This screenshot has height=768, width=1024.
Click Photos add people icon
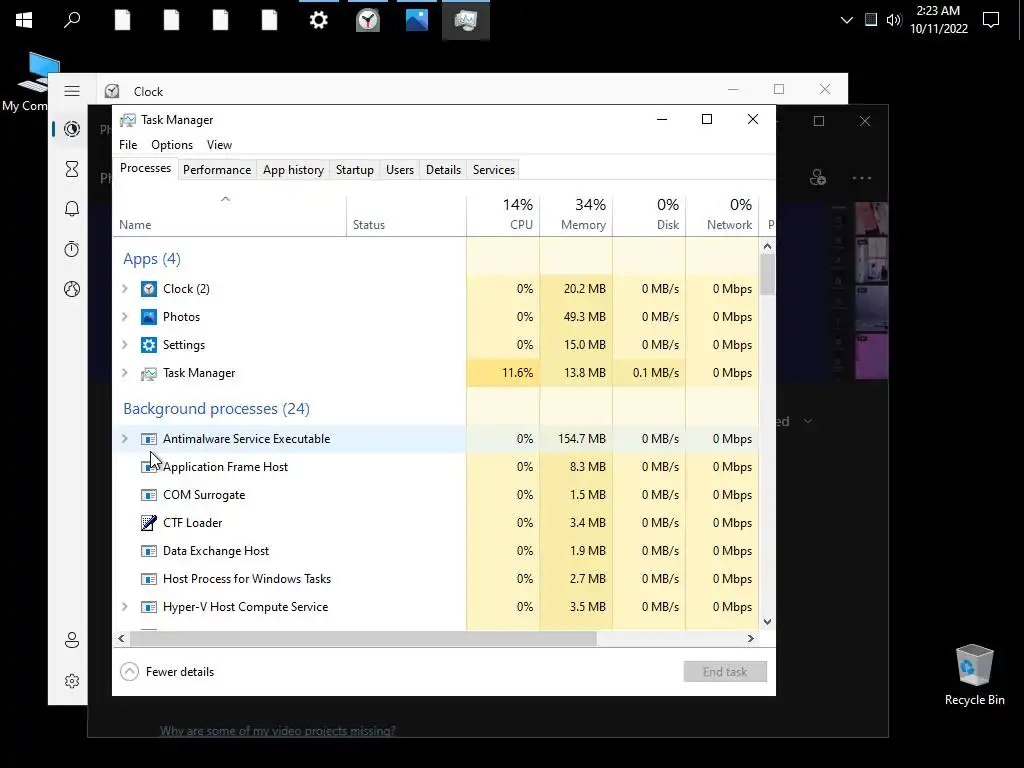(x=818, y=177)
